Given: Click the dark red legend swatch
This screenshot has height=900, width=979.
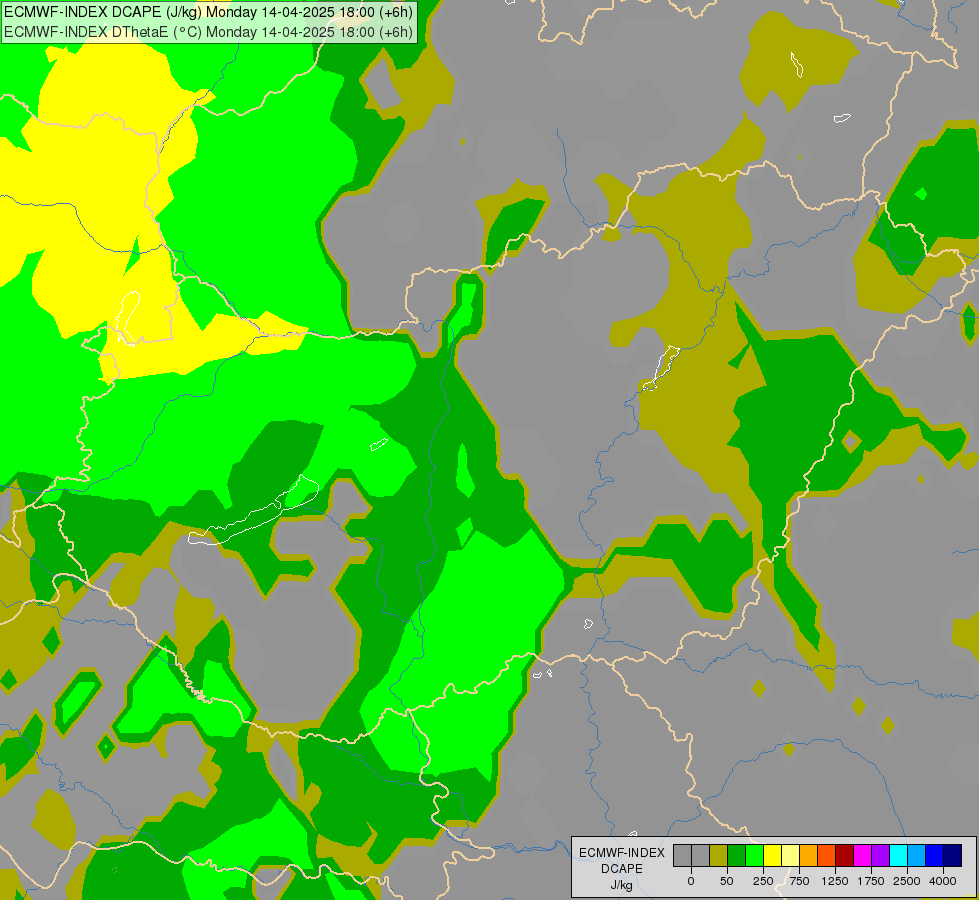Looking at the screenshot, I should 845,855.
